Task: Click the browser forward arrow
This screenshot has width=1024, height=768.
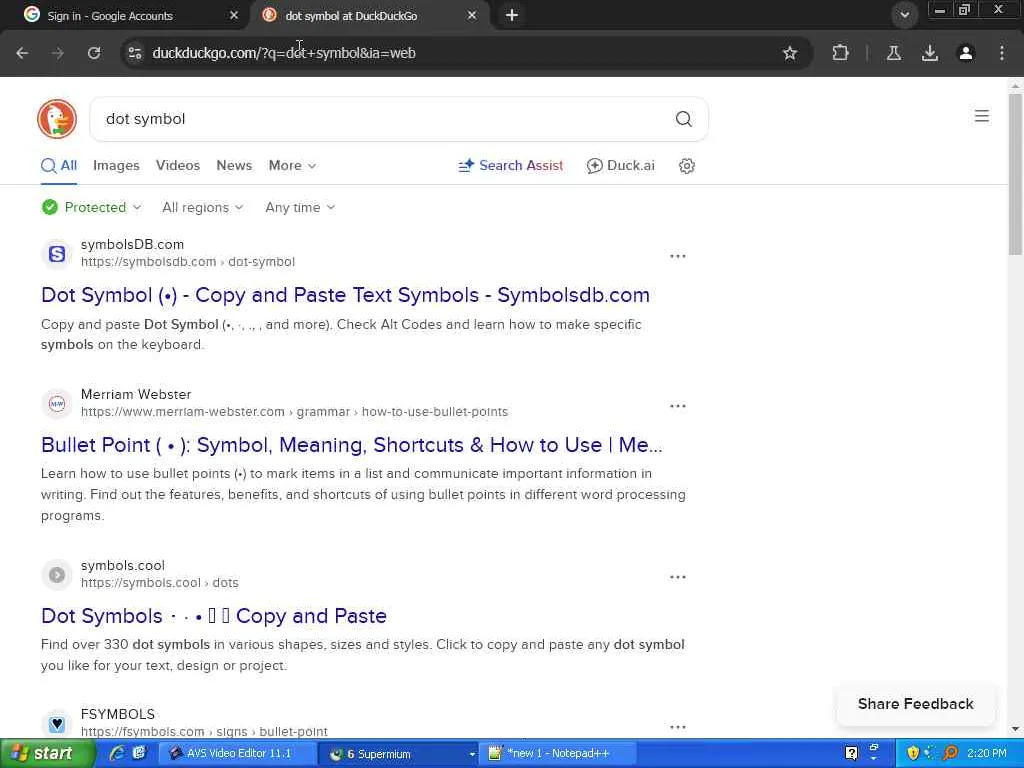Action: click(x=58, y=53)
